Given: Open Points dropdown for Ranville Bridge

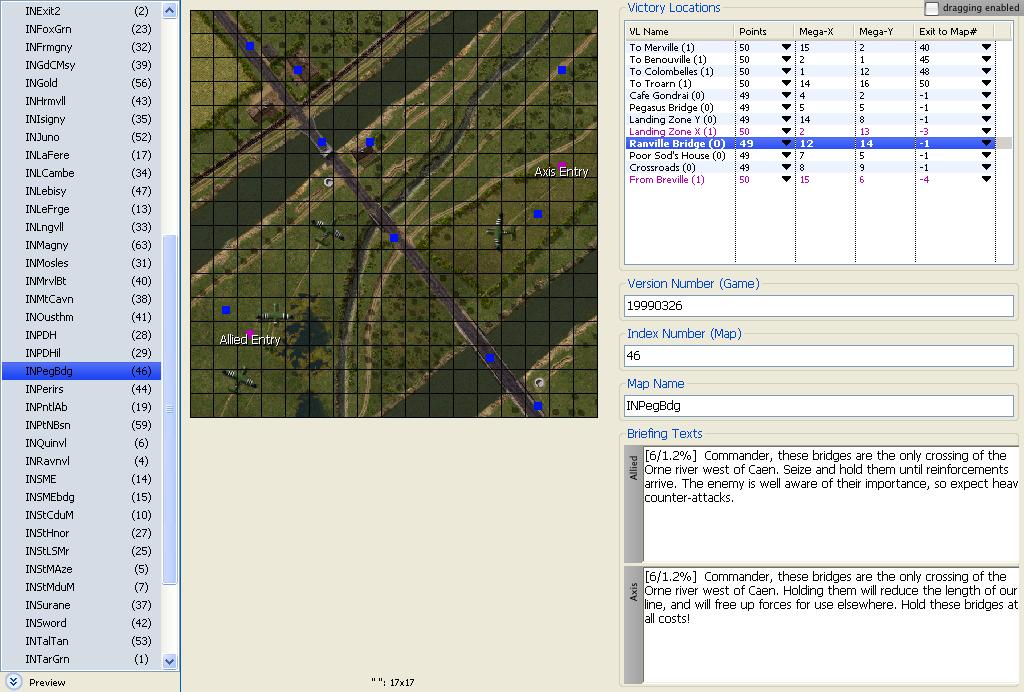Looking at the screenshot, I should coord(786,144).
